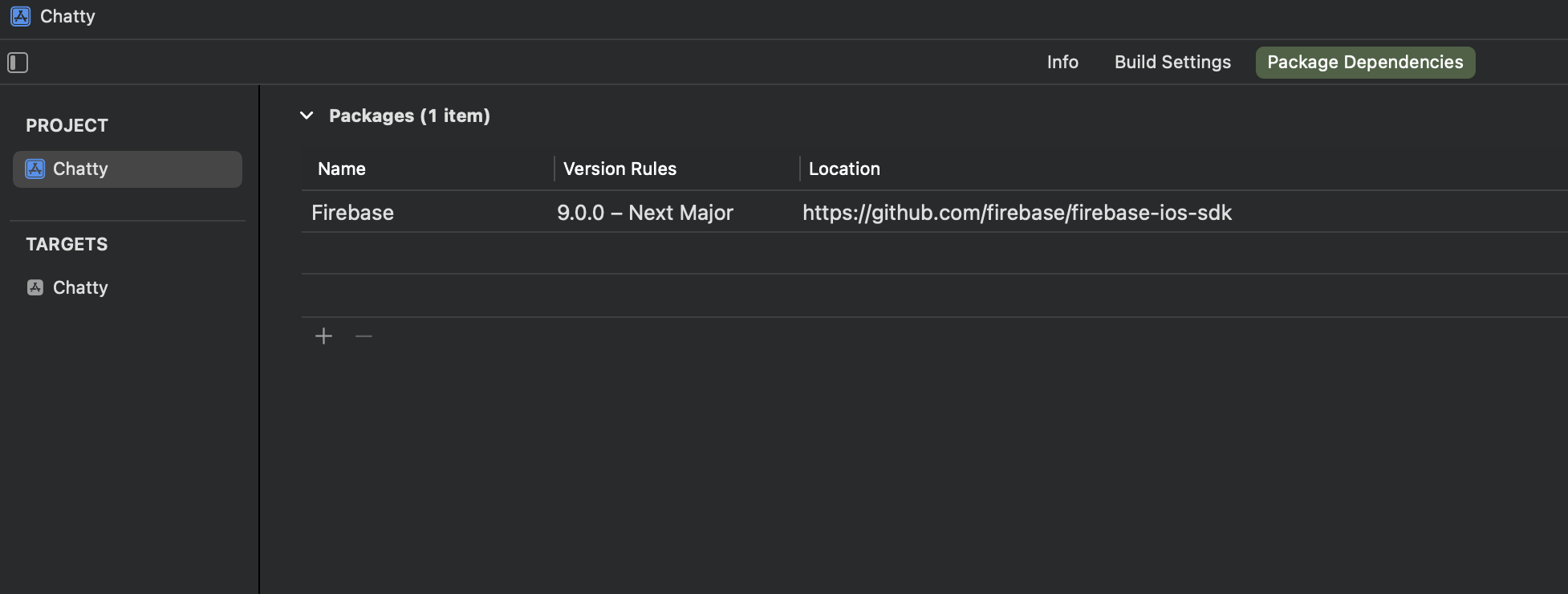Click the Location column header
The height and width of the screenshot is (594, 1568).
click(844, 169)
